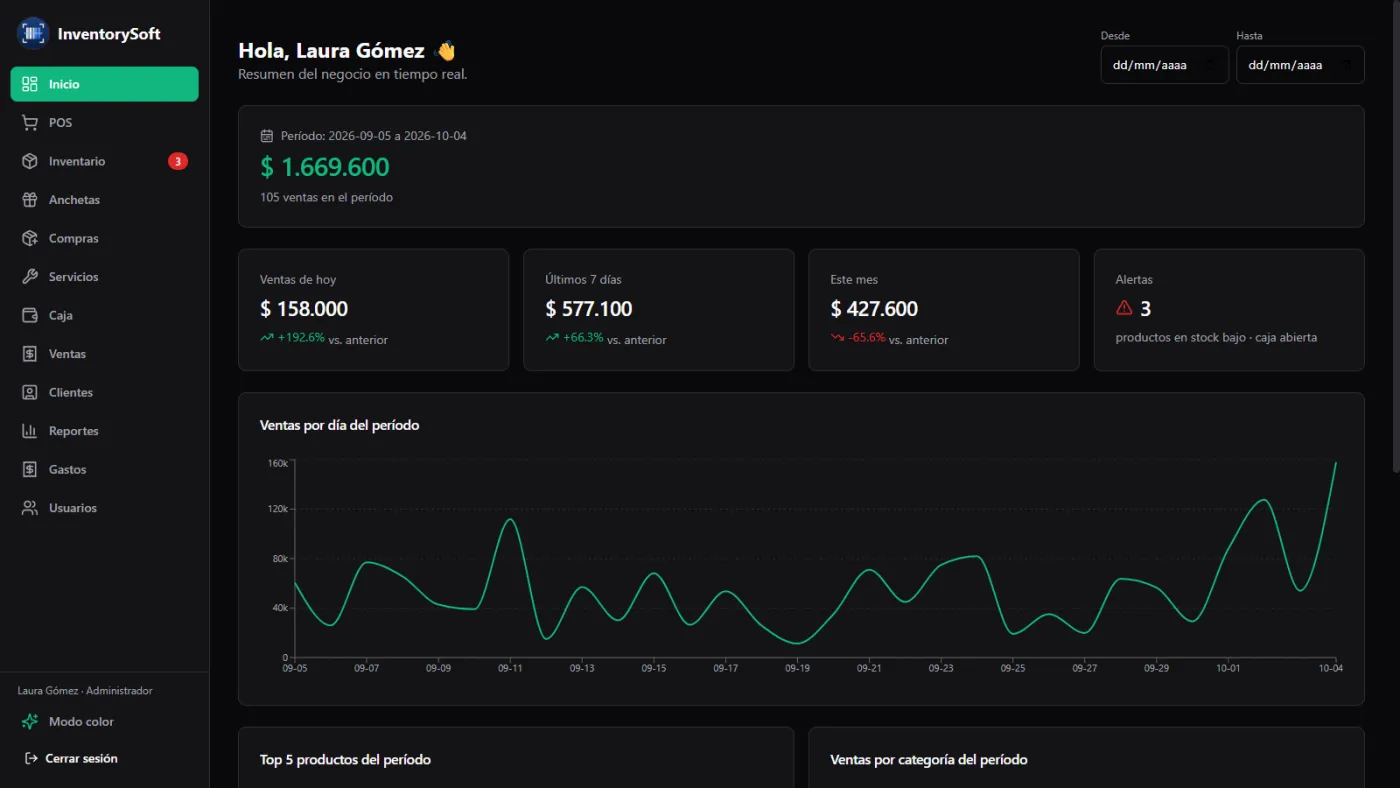
Task: Click the Top 5 productos del período heading
Action: pos(345,760)
